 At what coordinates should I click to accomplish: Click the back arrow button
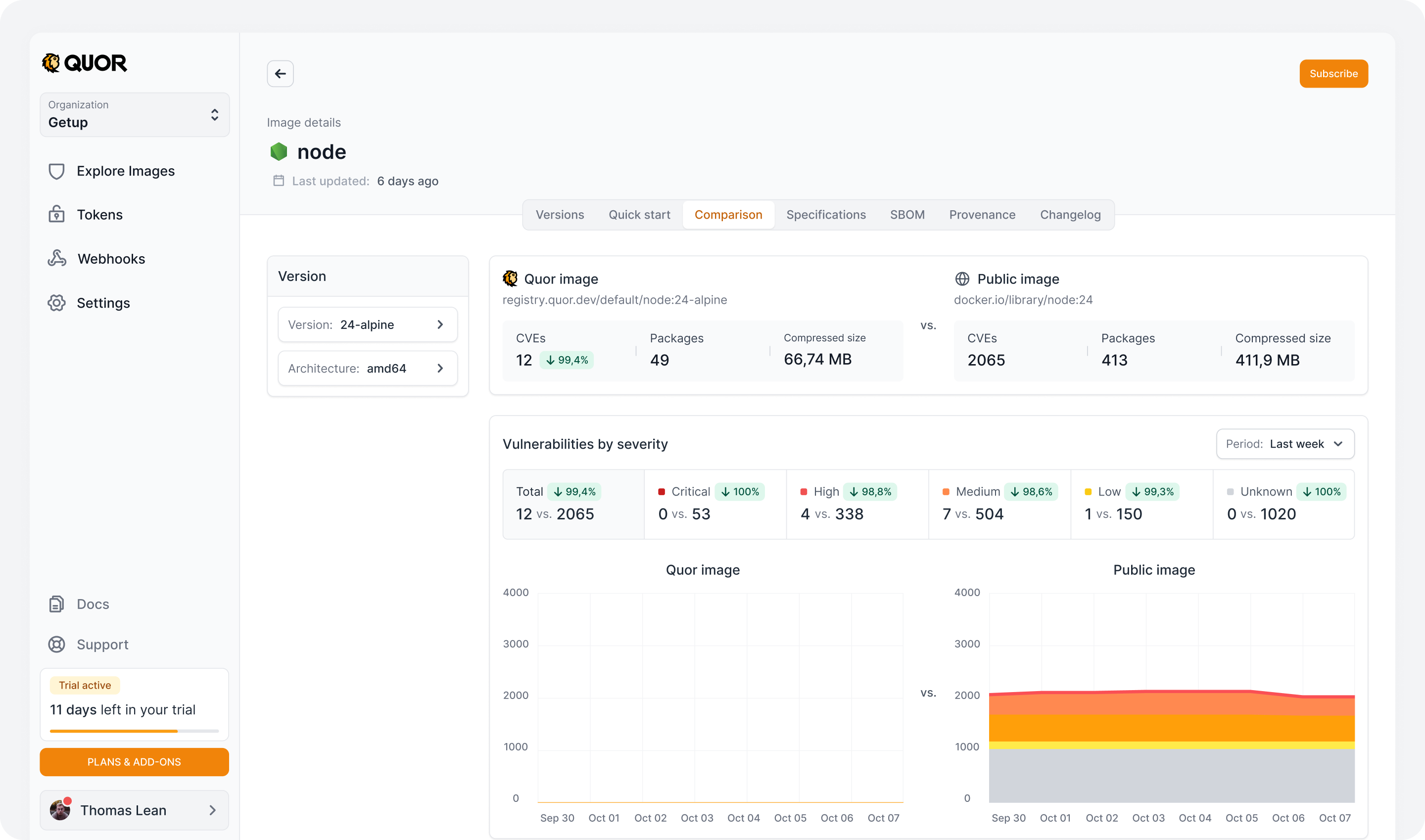point(280,74)
